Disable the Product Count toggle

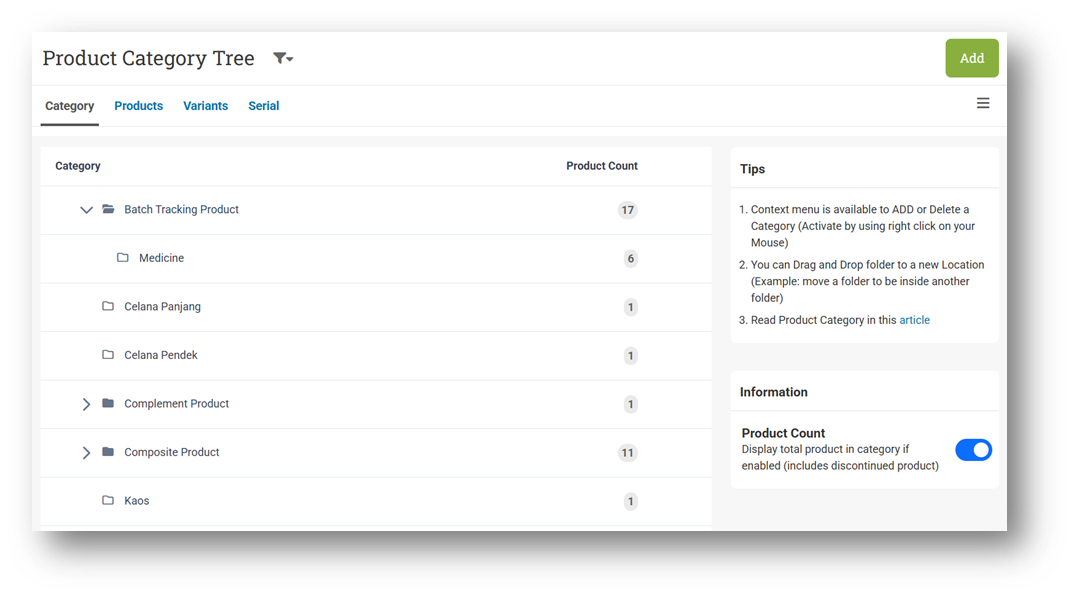(973, 450)
